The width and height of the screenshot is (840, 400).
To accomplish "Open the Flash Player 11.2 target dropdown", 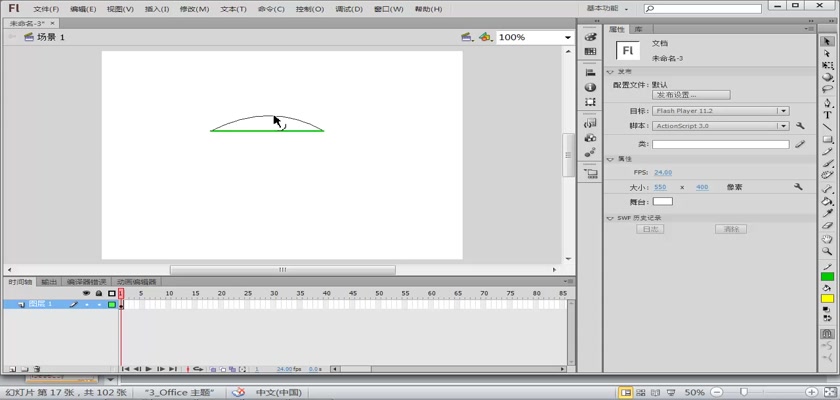I will [784, 111].
